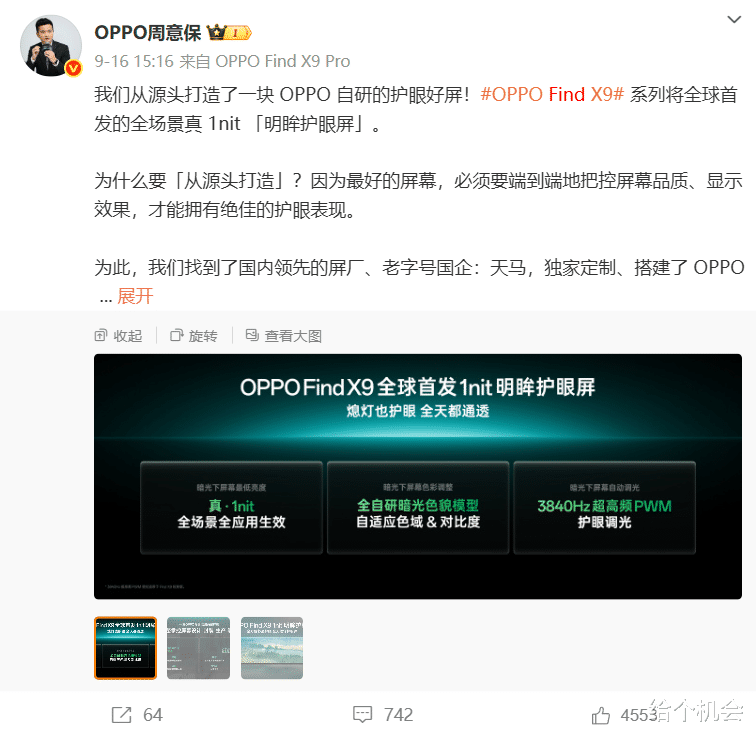This screenshot has height=738, width=756.
Task: Click the repost share icon
Action: tap(122, 715)
